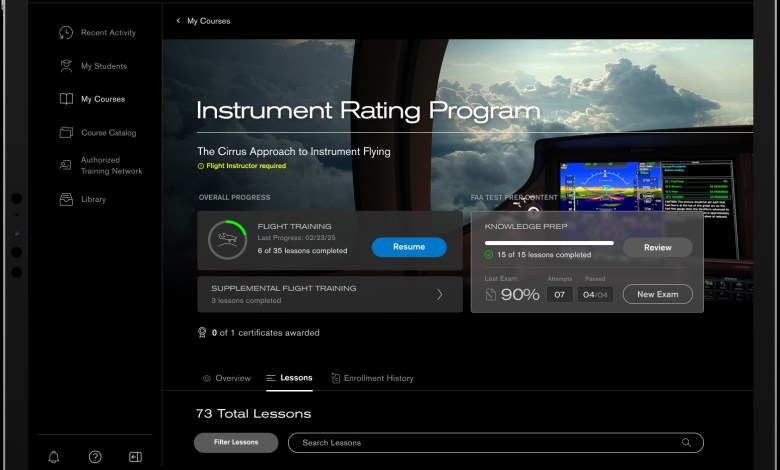Click the search magnifier icon
Screen dimensions: 780x470
686,442
